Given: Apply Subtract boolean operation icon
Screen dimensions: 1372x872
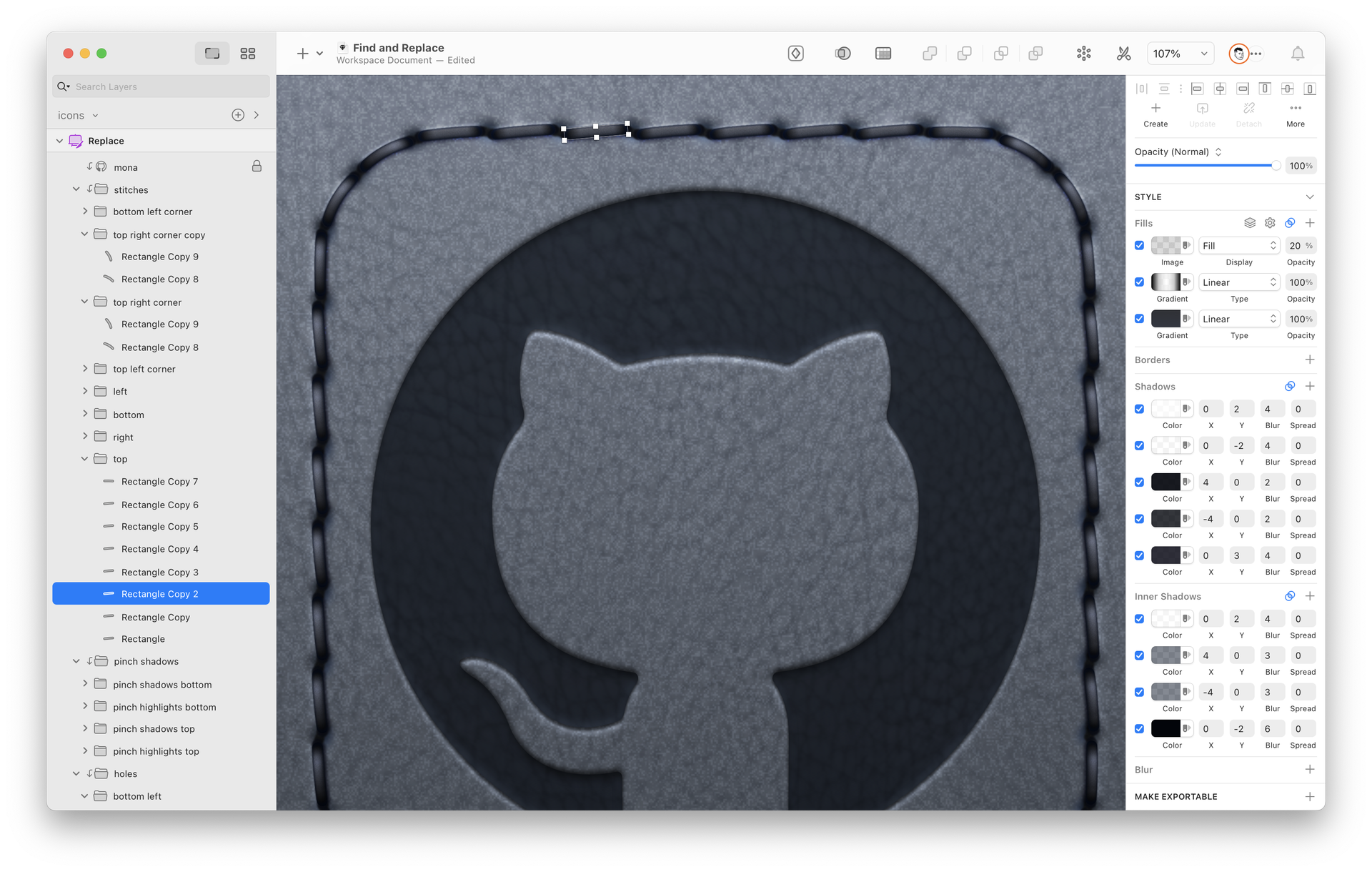Looking at the screenshot, I should 965,54.
